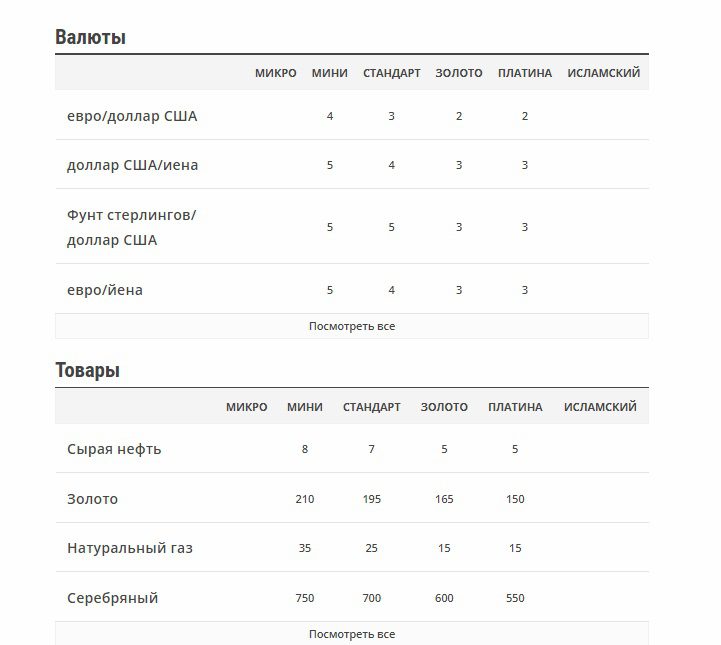
Task: Click the евро/доллар США row label
Action: point(132,116)
